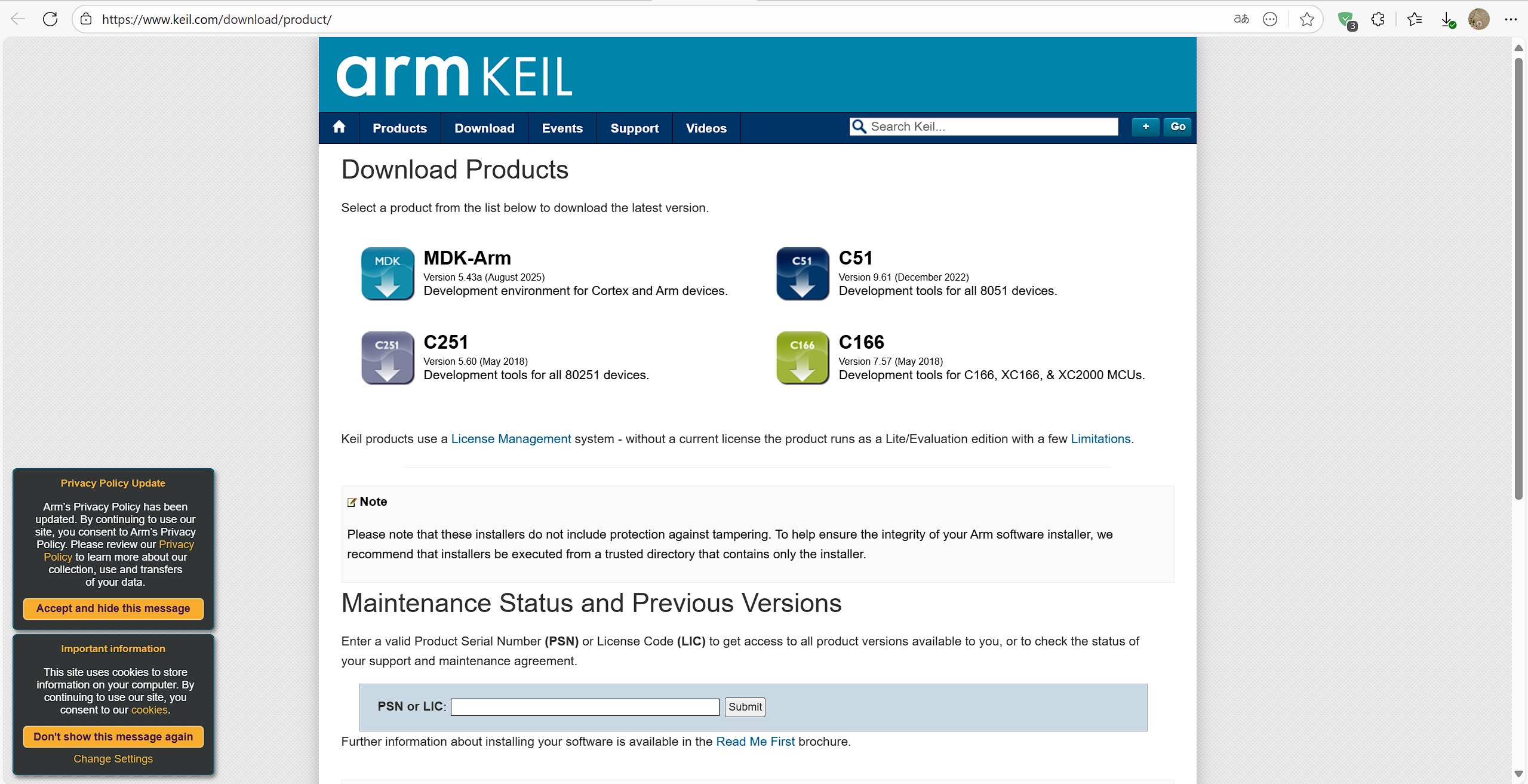Download MDK-Arm using its icon
1528x784 pixels.
(388, 273)
